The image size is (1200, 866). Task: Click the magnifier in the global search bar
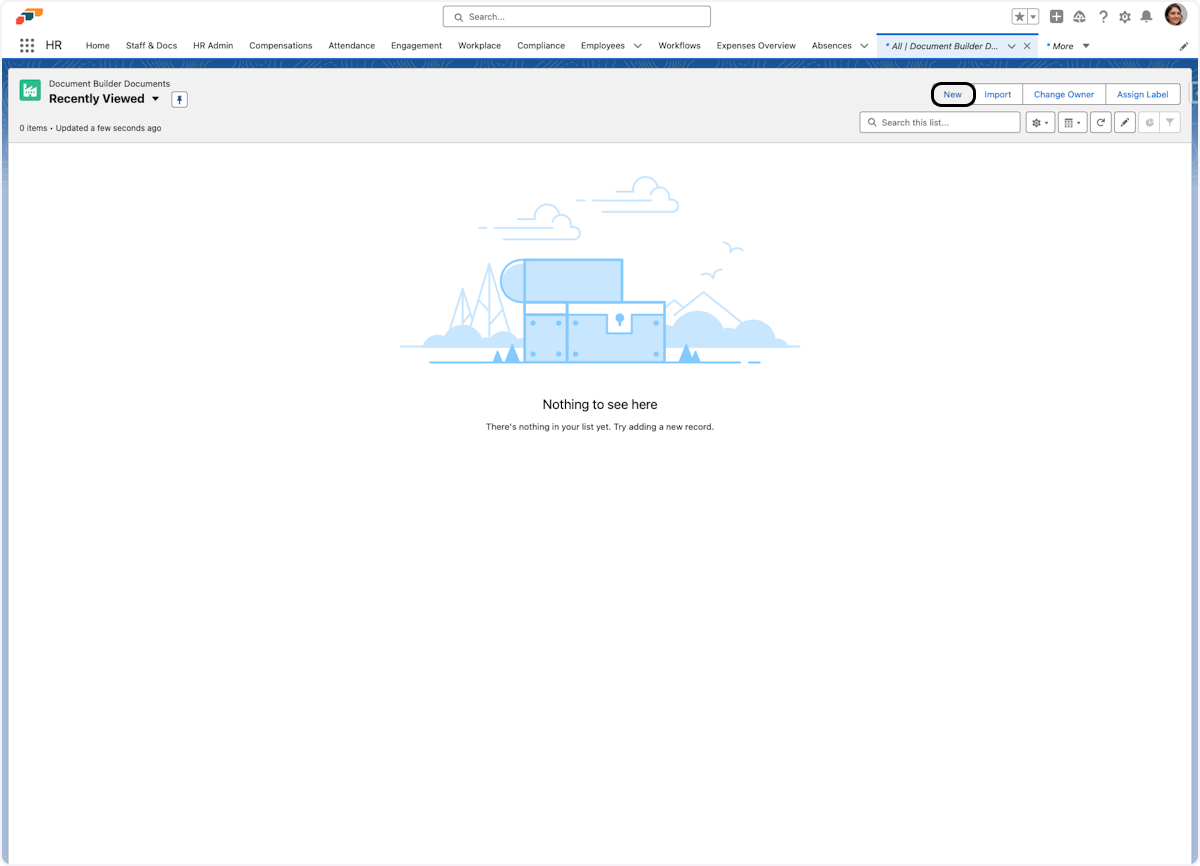click(457, 16)
